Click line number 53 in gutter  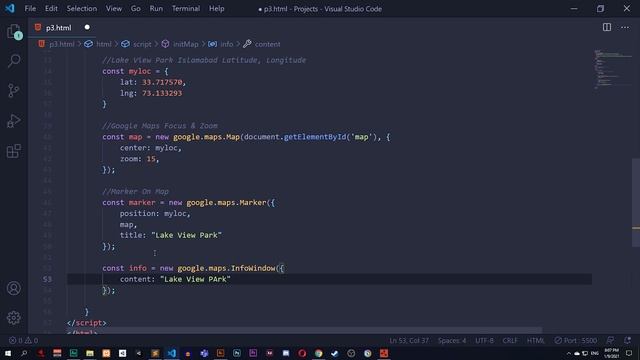pos(47,279)
